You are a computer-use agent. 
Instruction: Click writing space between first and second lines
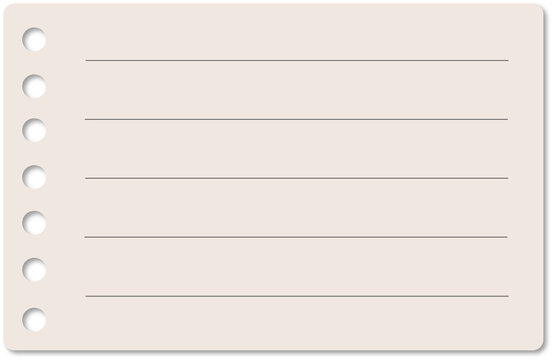tap(297, 90)
